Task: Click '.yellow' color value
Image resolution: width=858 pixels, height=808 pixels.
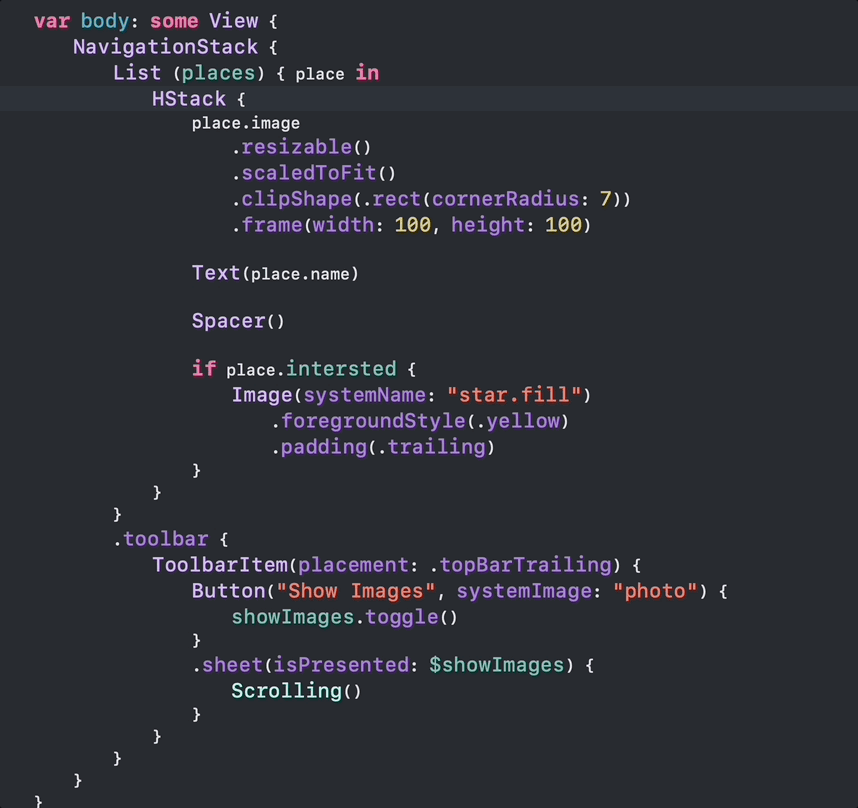Action: (x=519, y=421)
